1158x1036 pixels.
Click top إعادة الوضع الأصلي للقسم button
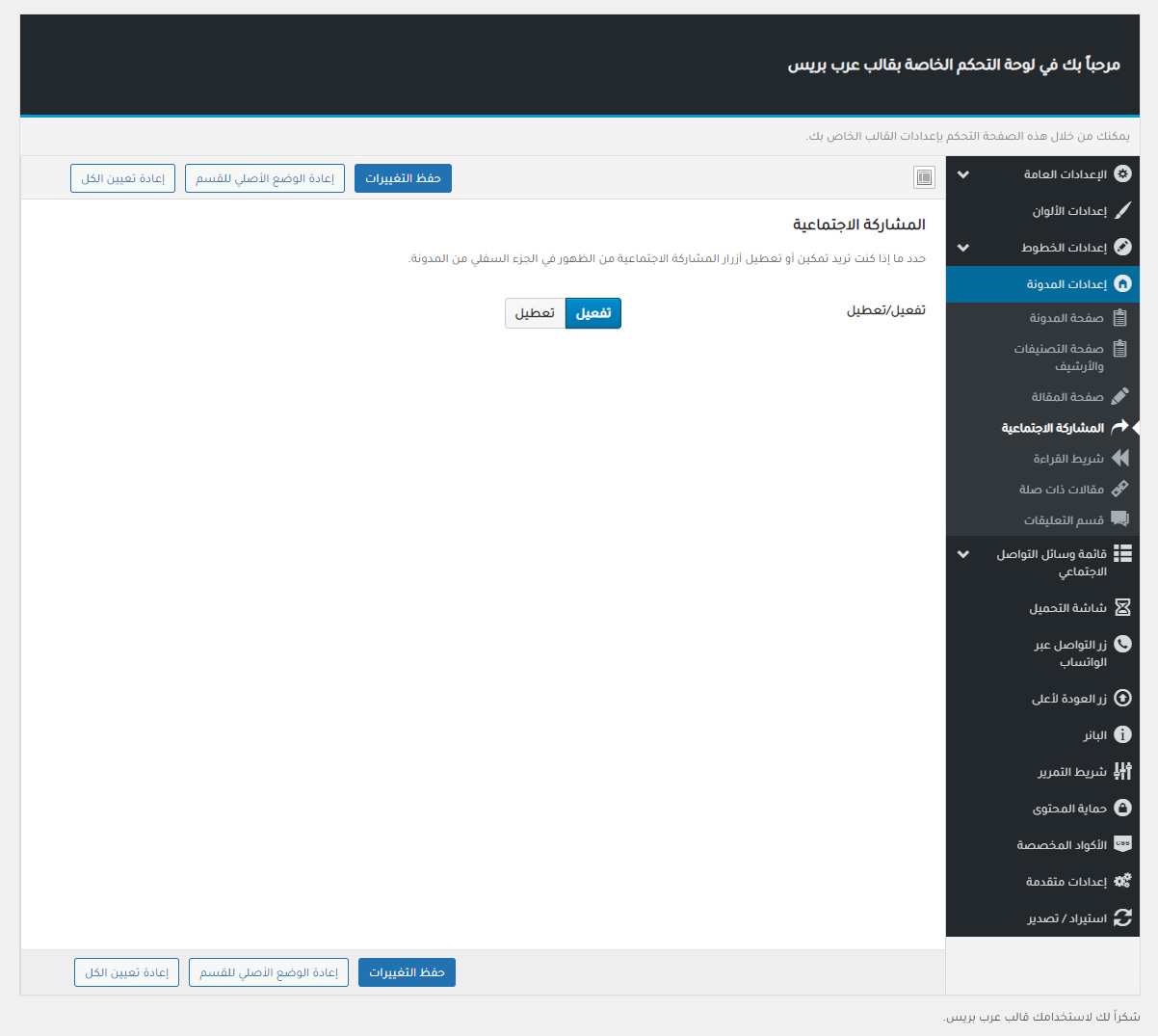(x=265, y=178)
